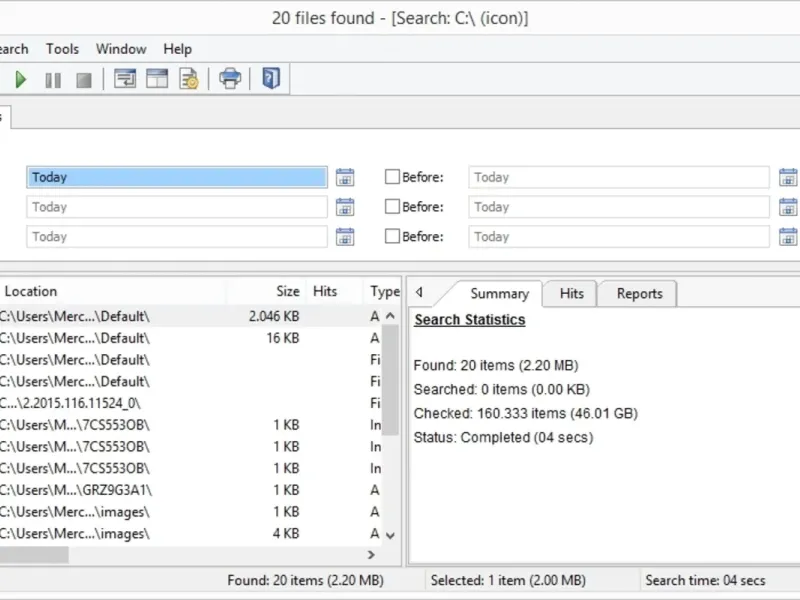Open calendar picker for the first Before date
Viewport: 800px width, 600px height.
click(x=787, y=177)
